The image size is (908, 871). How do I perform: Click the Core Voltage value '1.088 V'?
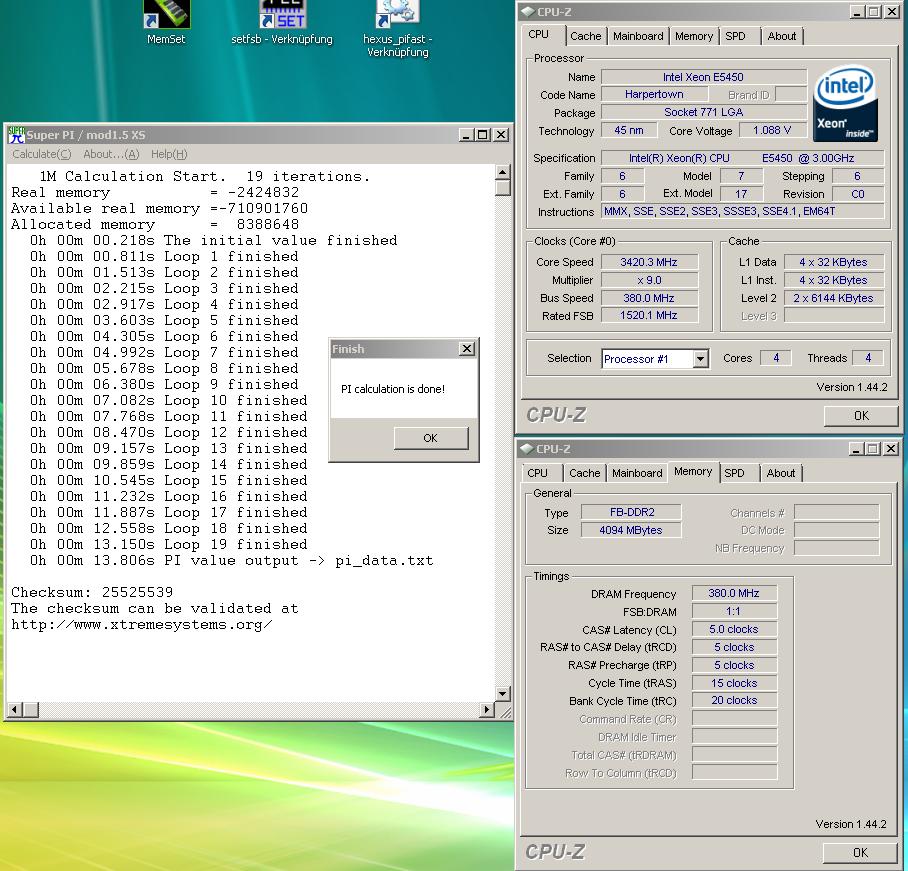(772, 130)
